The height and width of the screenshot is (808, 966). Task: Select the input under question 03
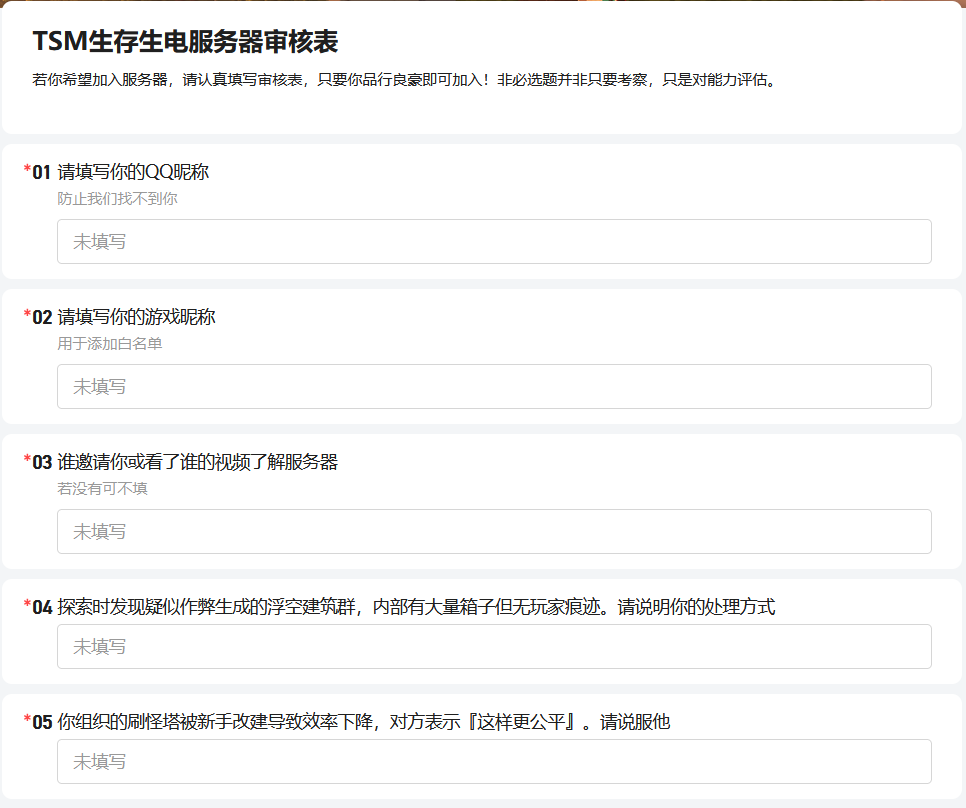tap(494, 531)
